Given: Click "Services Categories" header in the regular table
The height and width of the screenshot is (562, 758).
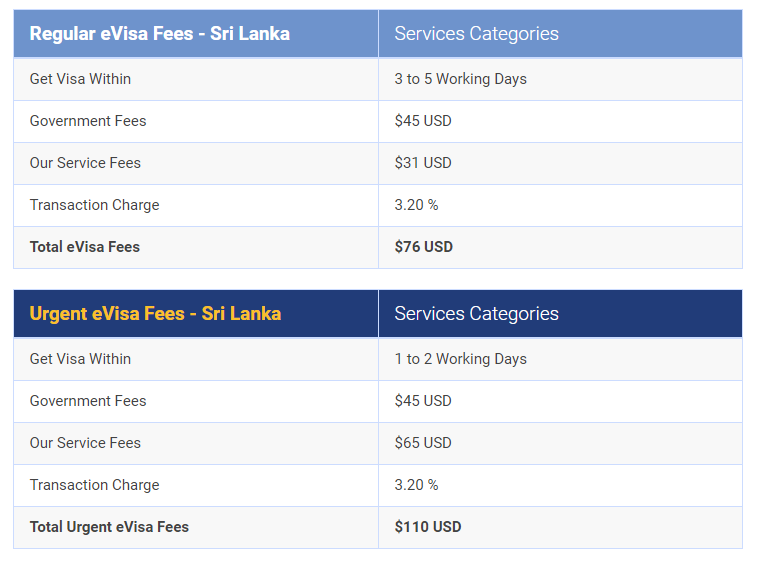Looking at the screenshot, I should 476,33.
